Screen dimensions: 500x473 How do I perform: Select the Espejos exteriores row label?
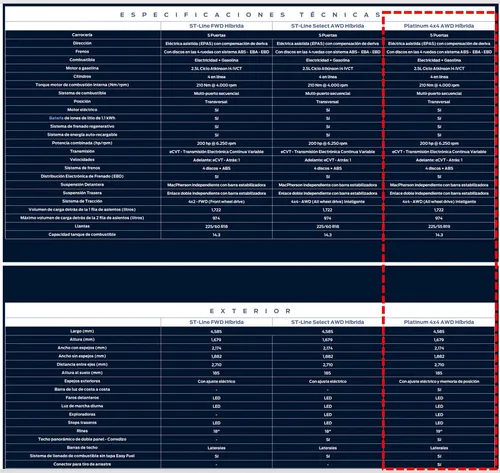tap(82, 381)
